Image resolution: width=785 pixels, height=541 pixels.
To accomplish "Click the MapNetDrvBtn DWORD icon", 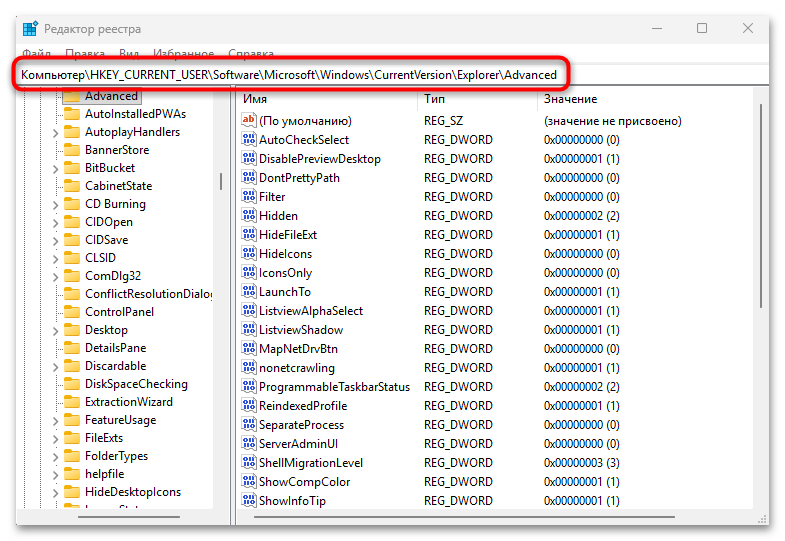I will point(249,348).
